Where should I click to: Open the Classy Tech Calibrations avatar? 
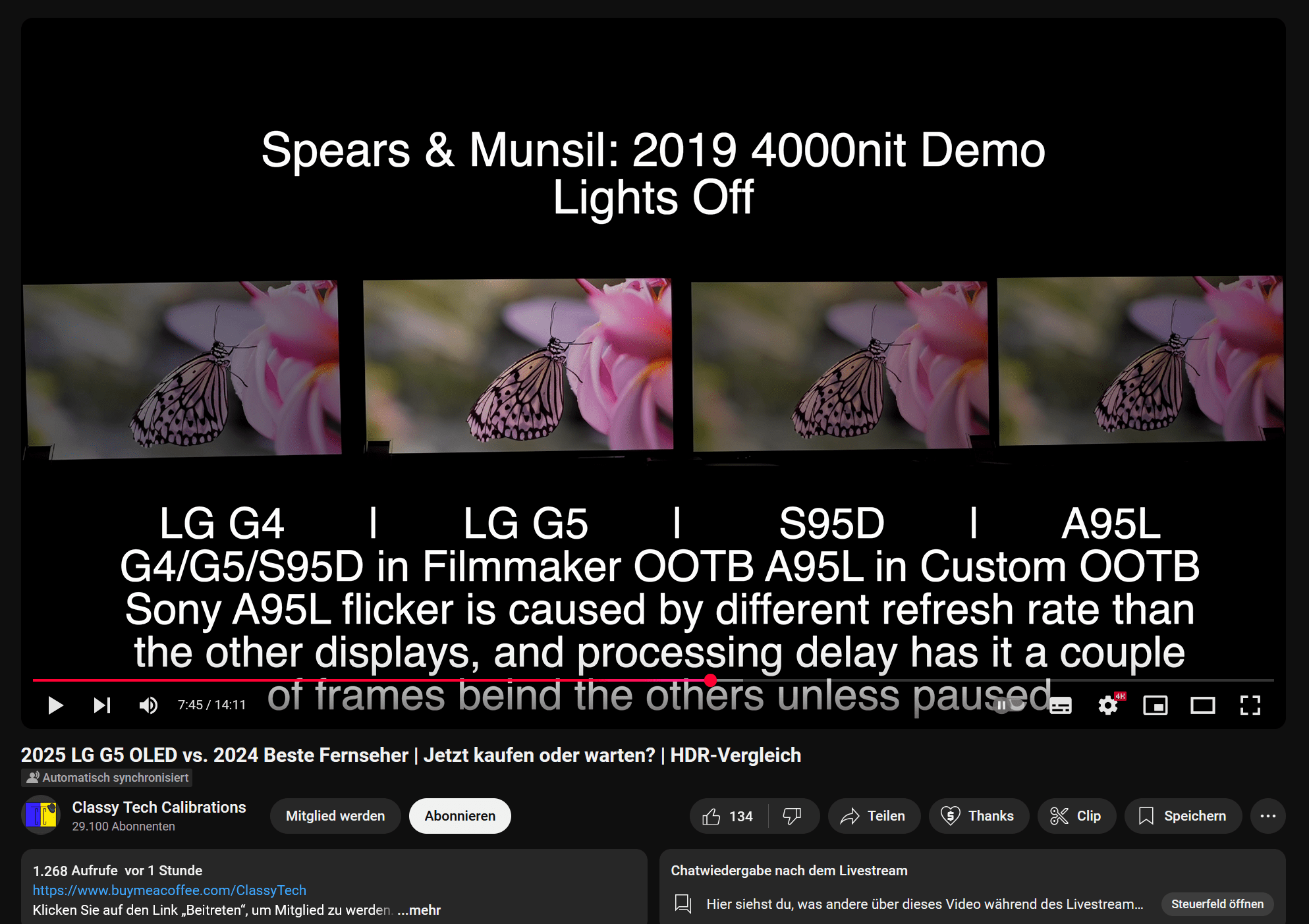41,815
